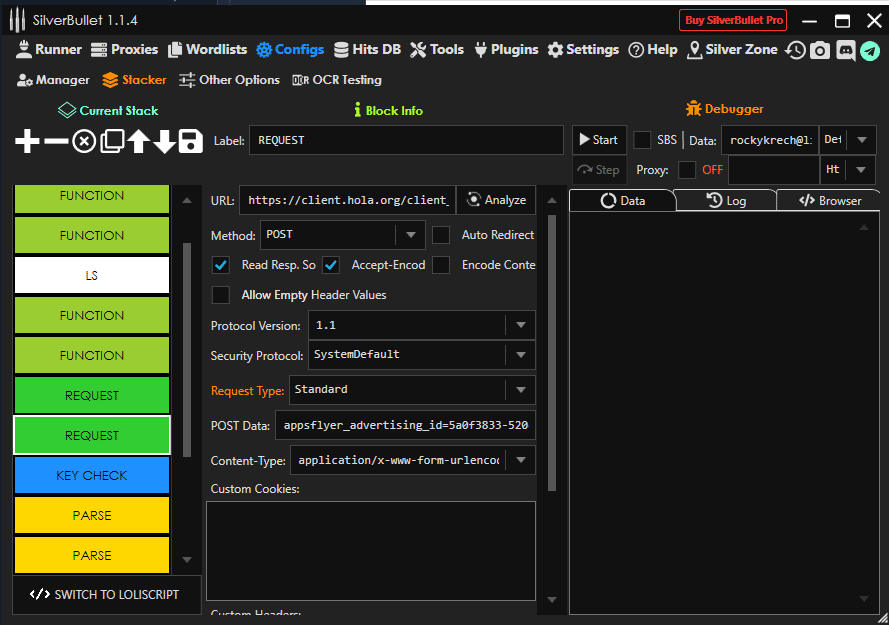Click the floppy disk save icon
889x625 pixels.
[191, 142]
